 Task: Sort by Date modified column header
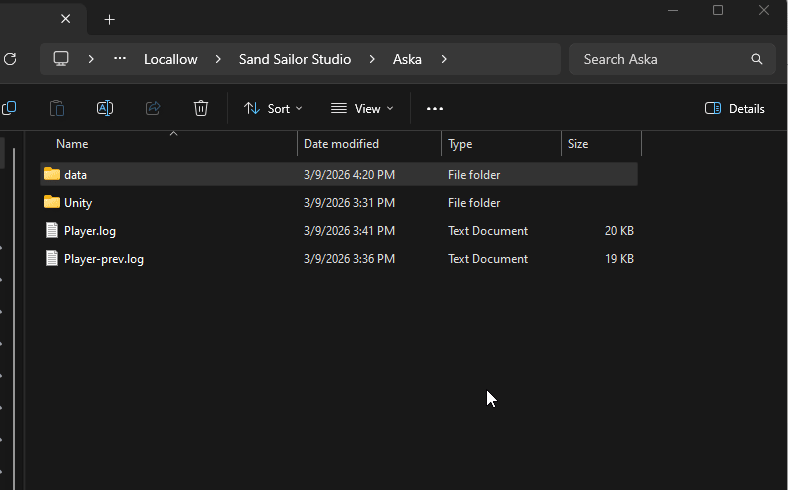point(341,144)
